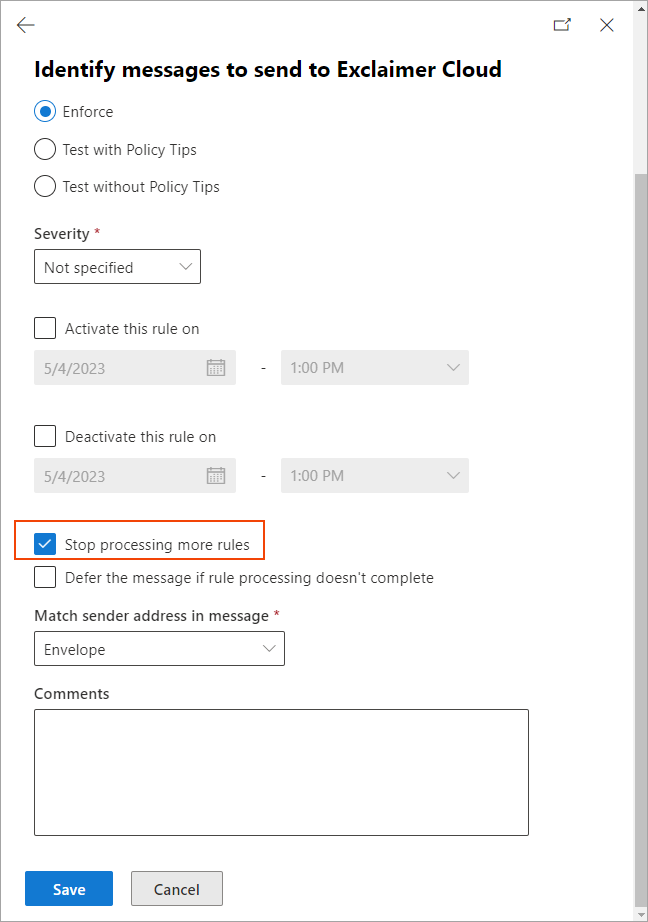648x922 pixels.
Task: Choose Test without Policy Tips
Action: click(x=44, y=186)
